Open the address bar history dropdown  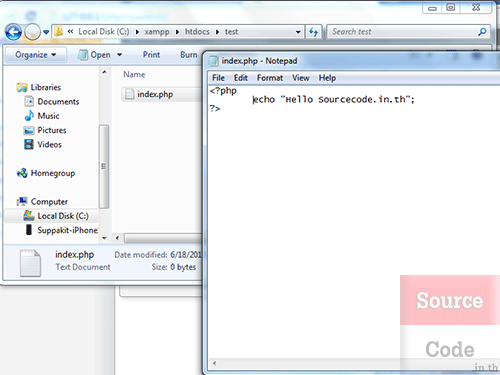298,32
